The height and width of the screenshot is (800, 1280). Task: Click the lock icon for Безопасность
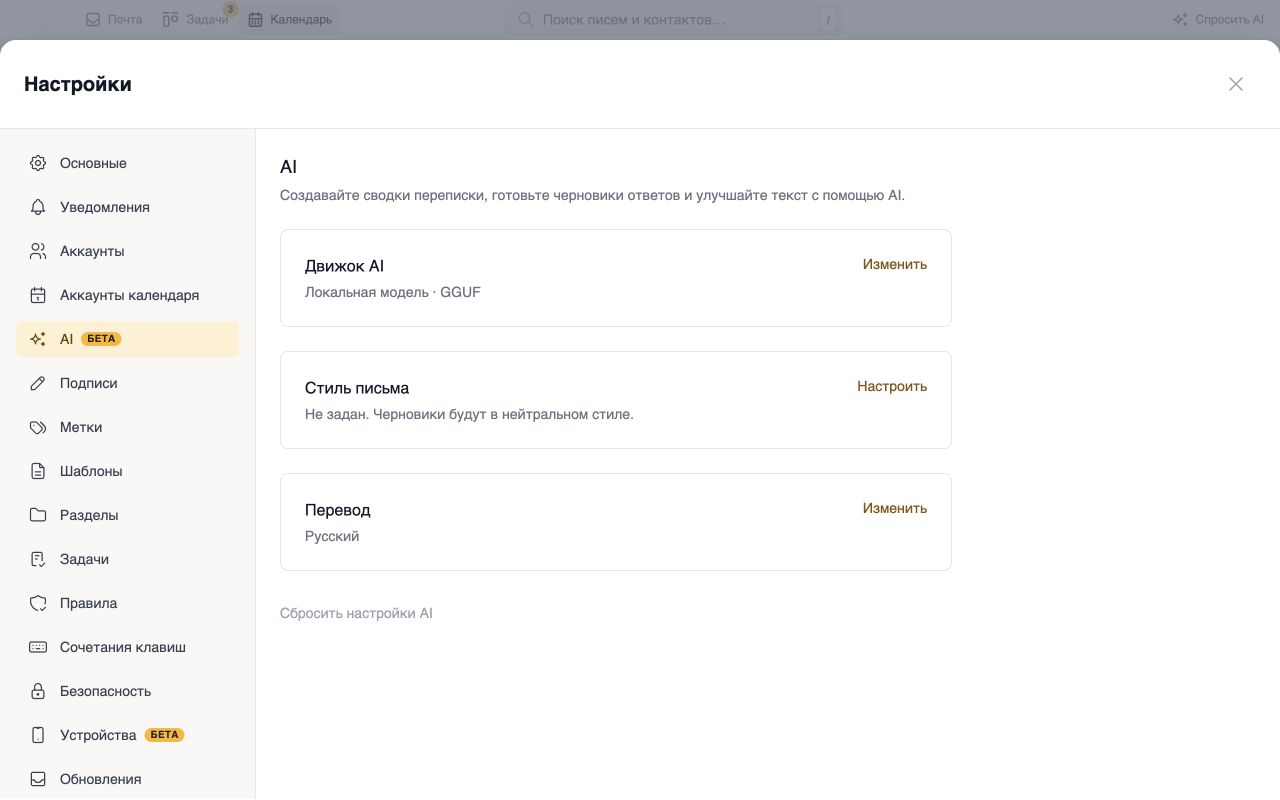38,691
